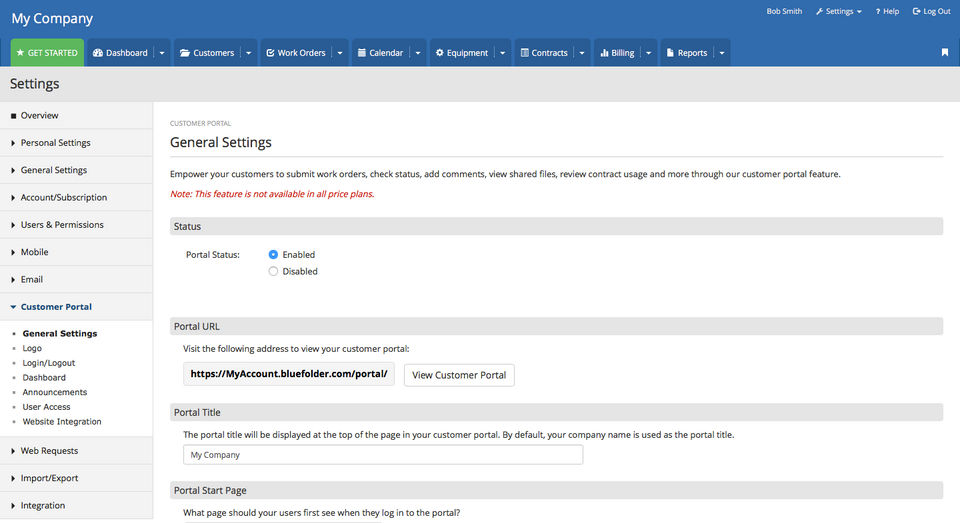The image size is (960, 523).
Task: Click the Equipment gear icon
Action: (439, 53)
